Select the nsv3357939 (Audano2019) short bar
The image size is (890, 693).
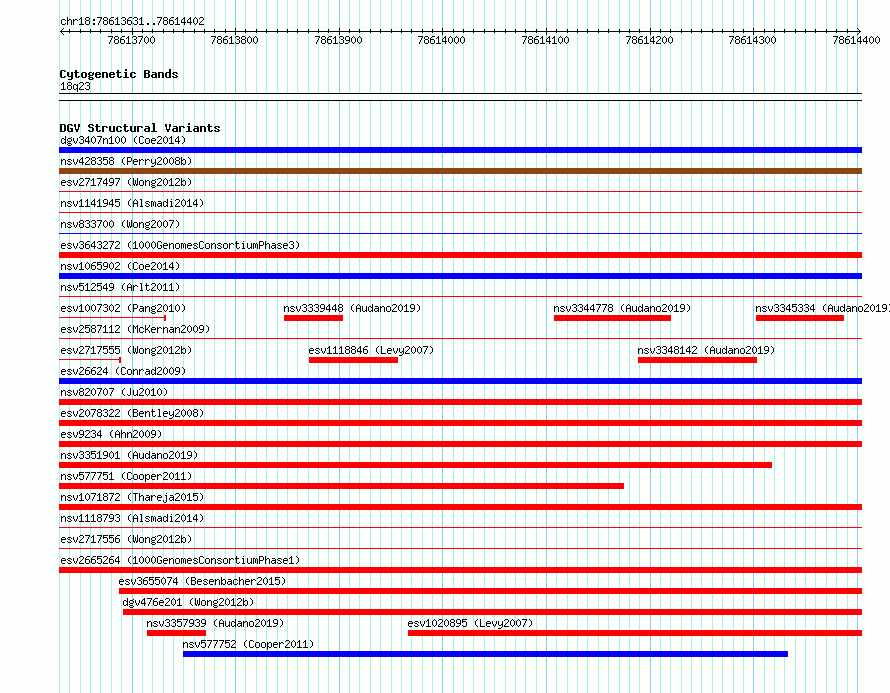pos(177,633)
